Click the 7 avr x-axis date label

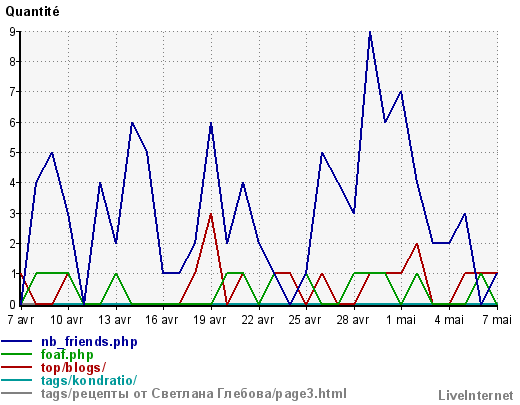click(x=21, y=320)
